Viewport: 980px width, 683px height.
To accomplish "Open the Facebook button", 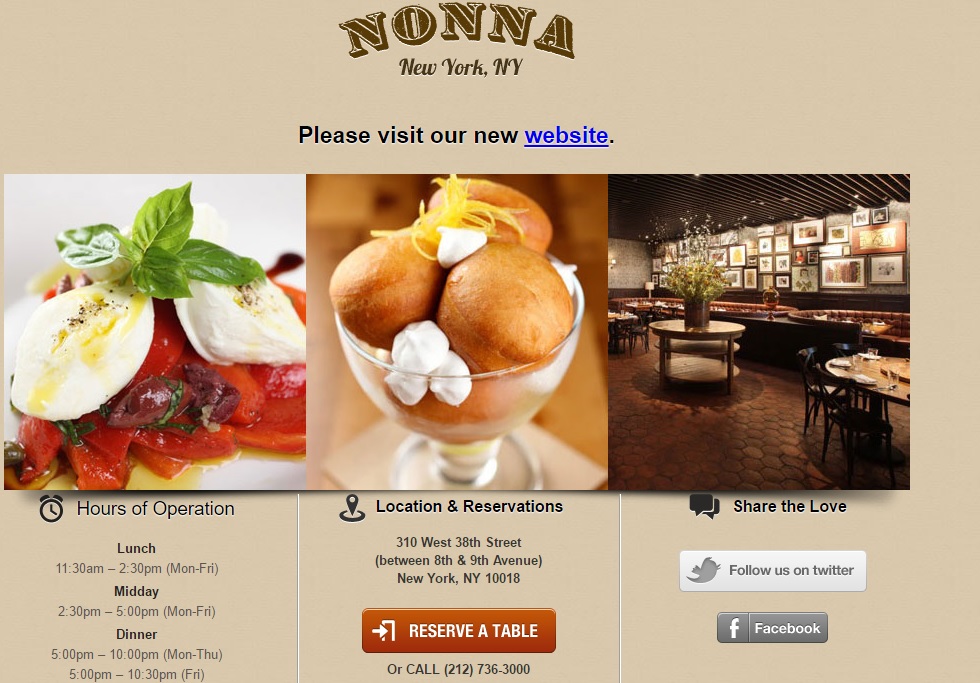I will [772, 627].
